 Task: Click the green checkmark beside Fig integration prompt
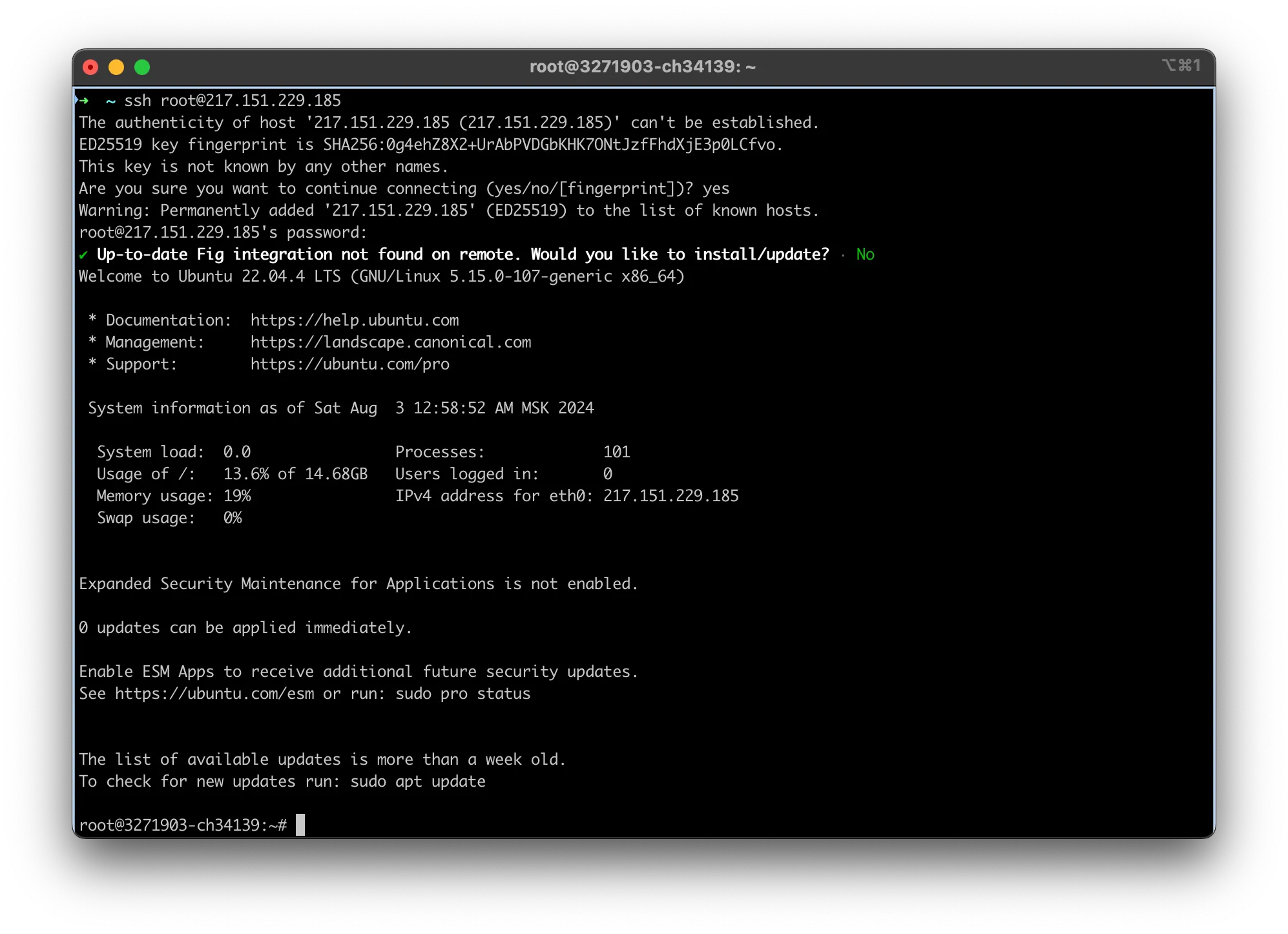click(x=83, y=255)
